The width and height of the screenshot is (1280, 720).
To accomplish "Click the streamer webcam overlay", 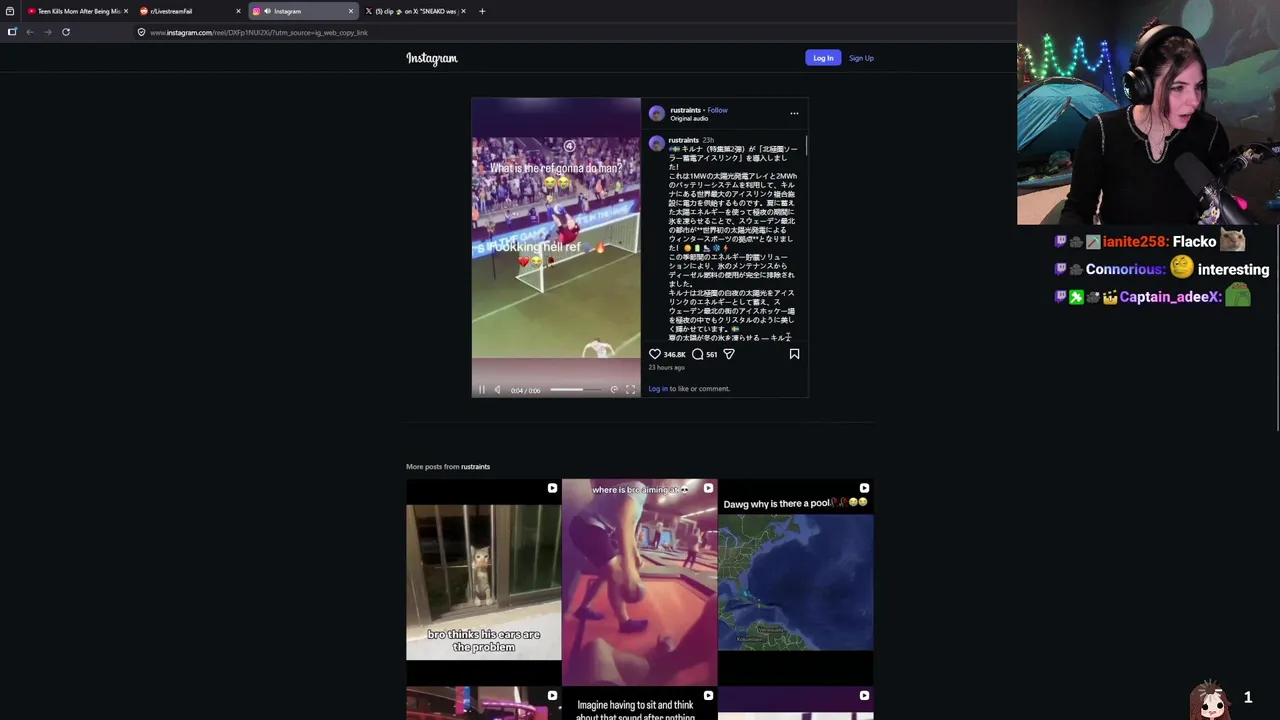I will point(1148,113).
